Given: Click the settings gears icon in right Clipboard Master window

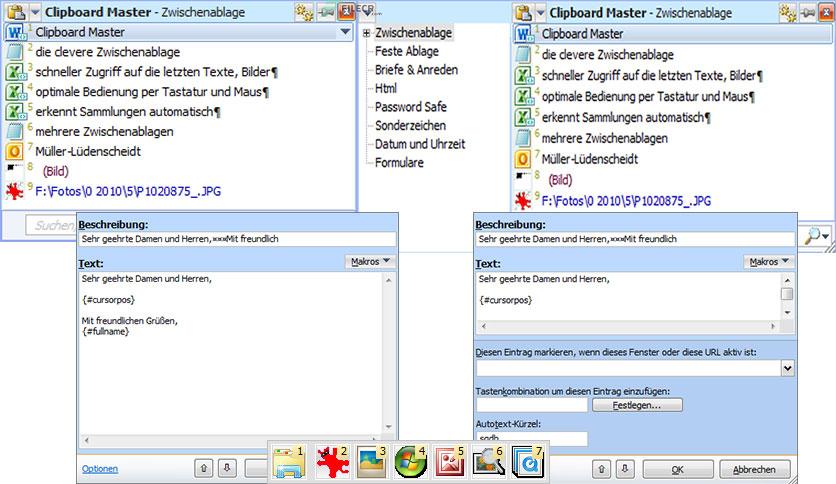Looking at the screenshot, I should point(787,13).
